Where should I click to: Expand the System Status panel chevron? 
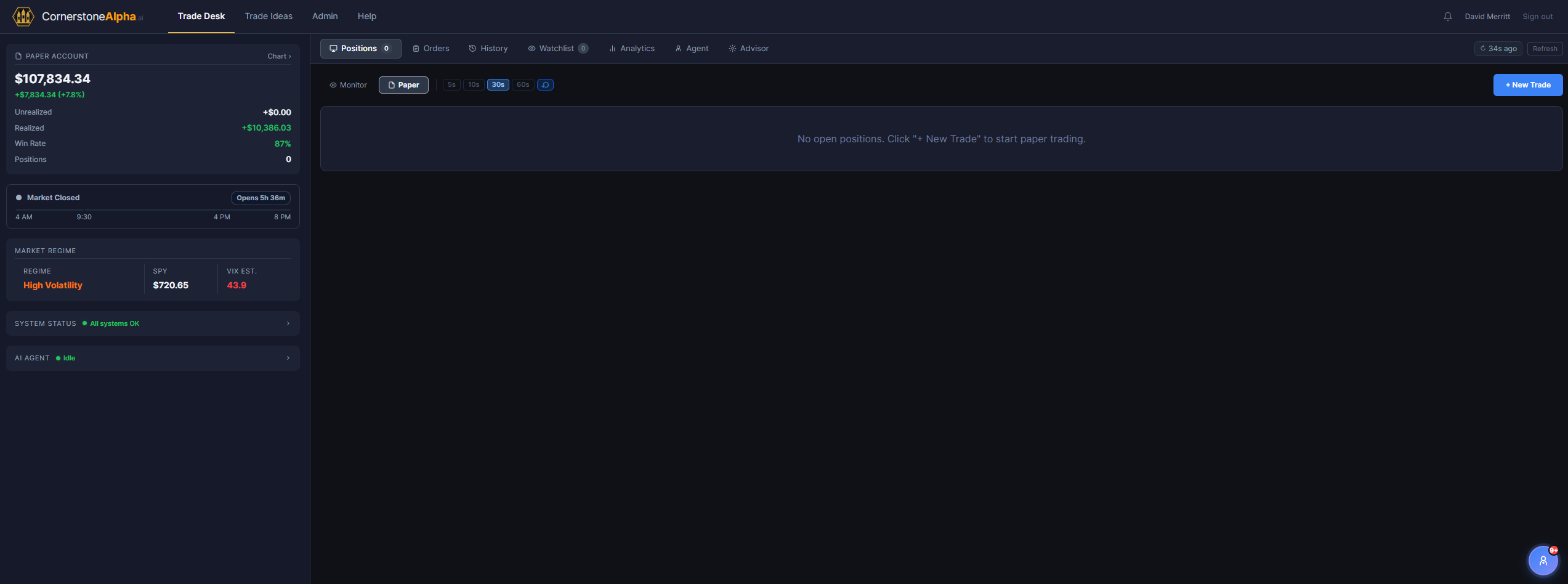click(288, 323)
